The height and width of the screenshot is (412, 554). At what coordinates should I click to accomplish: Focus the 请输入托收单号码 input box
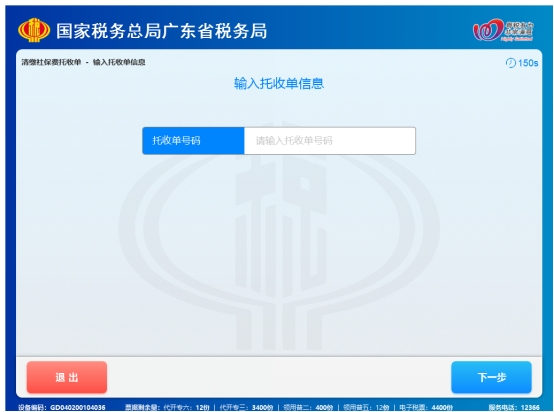pos(330,141)
